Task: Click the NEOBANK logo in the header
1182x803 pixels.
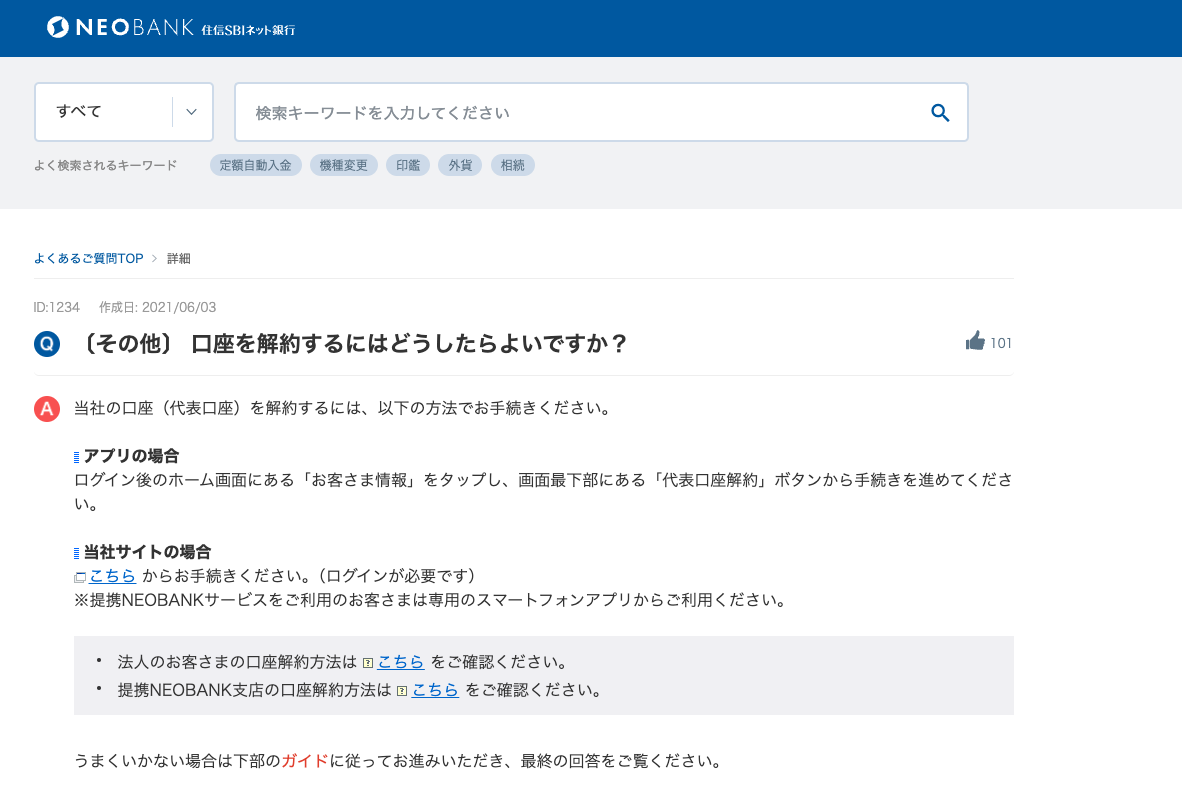Action: 120,27
